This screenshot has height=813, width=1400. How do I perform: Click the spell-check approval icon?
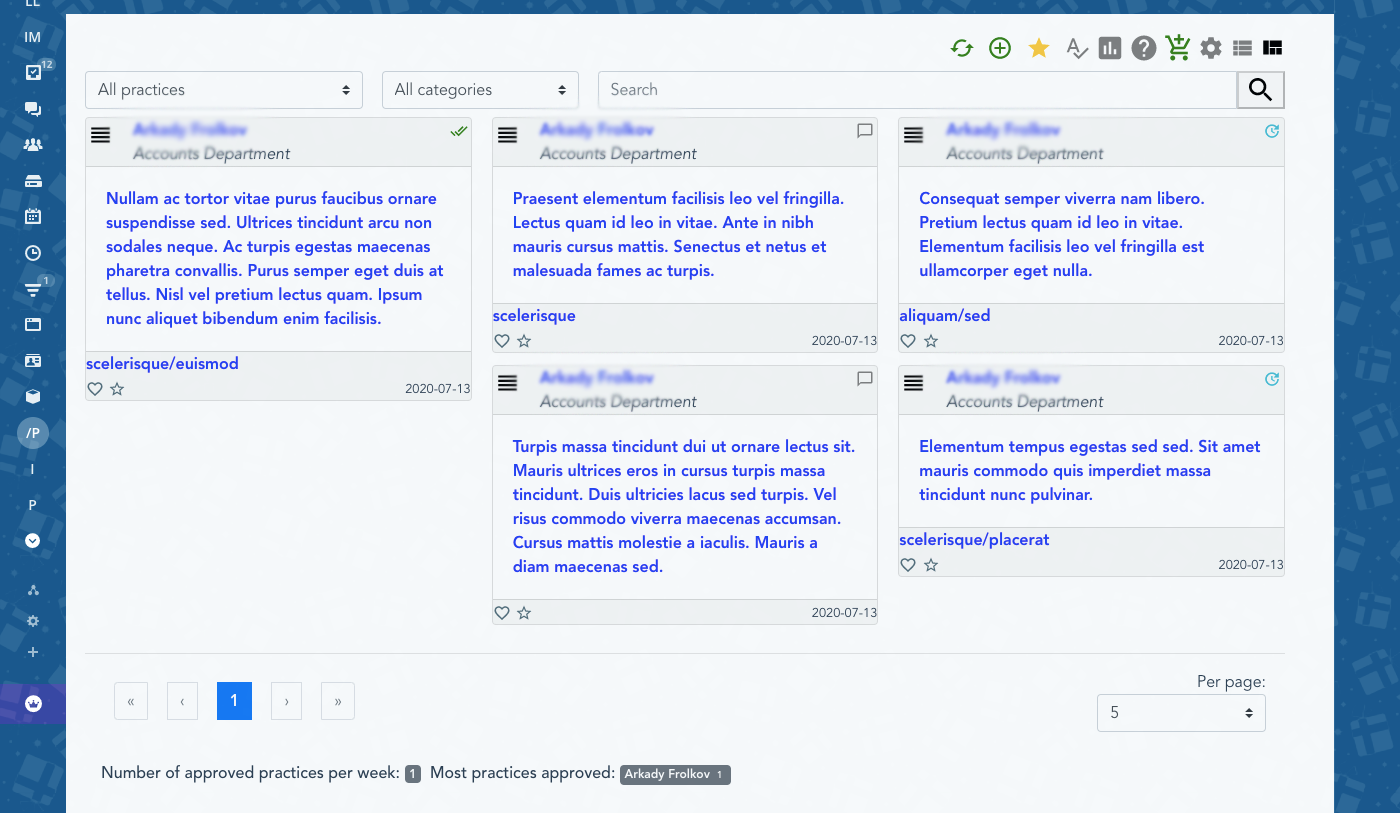point(1076,48)
